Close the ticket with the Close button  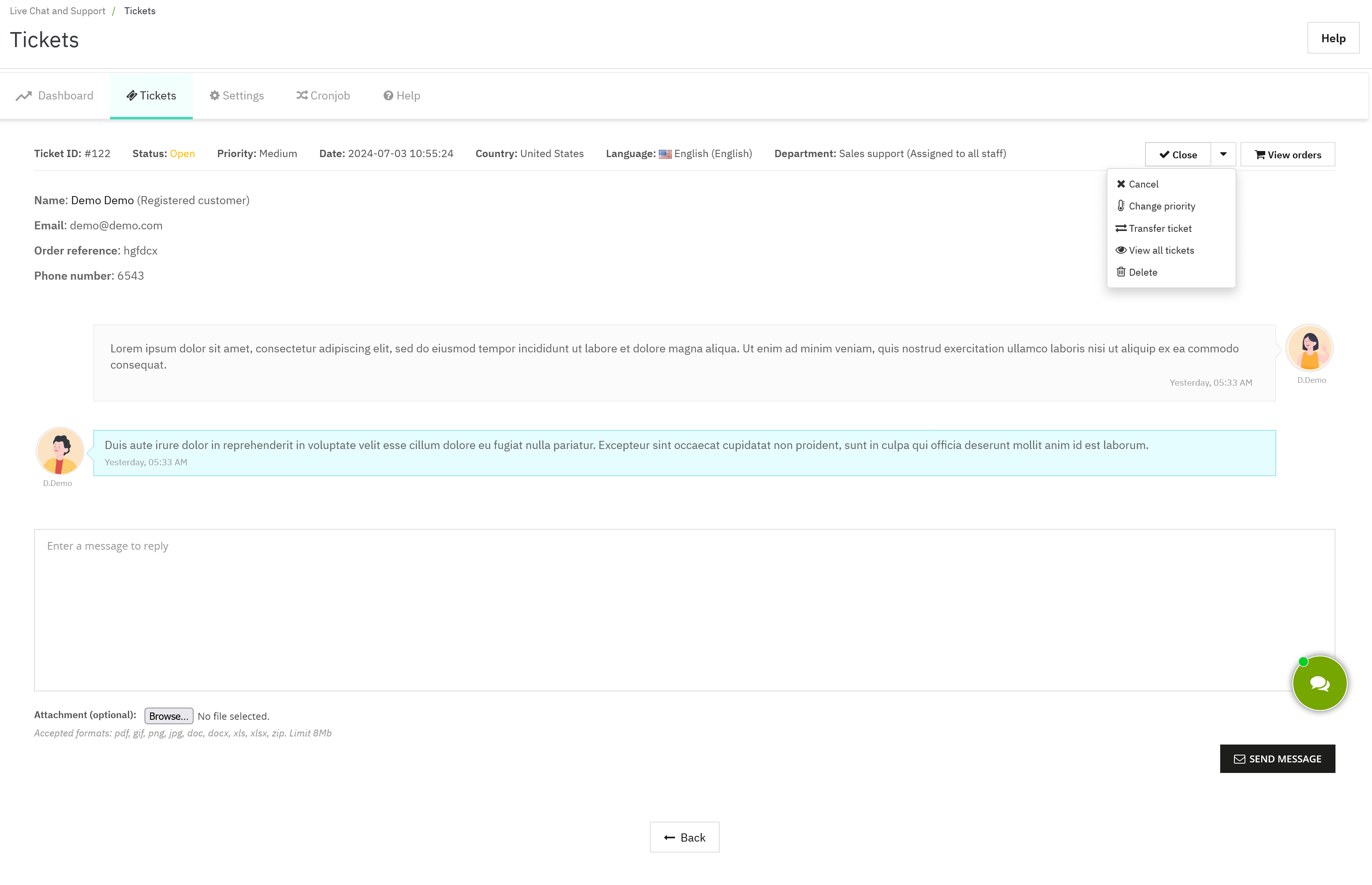(1178, 155)
